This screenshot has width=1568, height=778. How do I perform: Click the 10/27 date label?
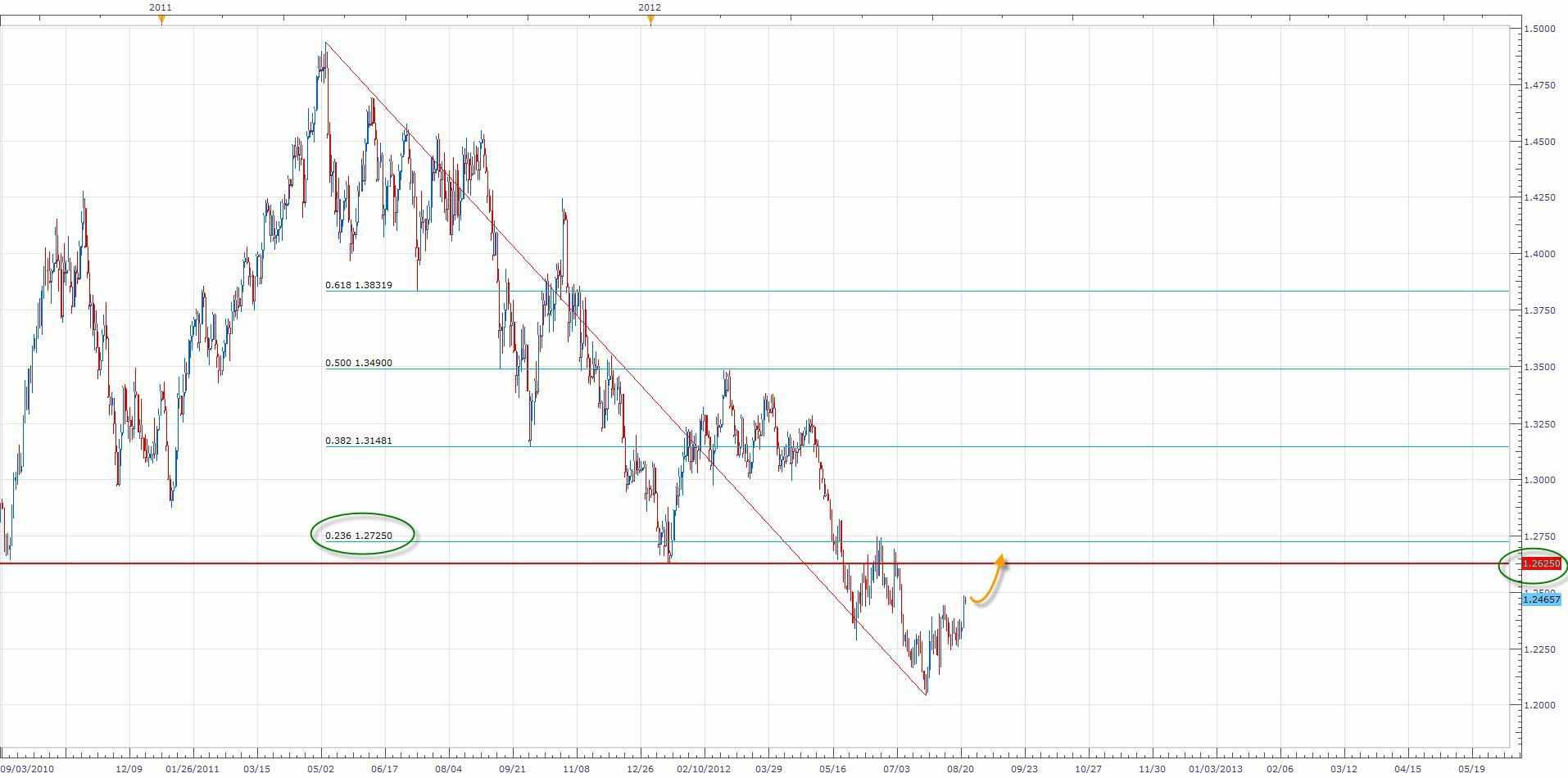(1089, 769)
